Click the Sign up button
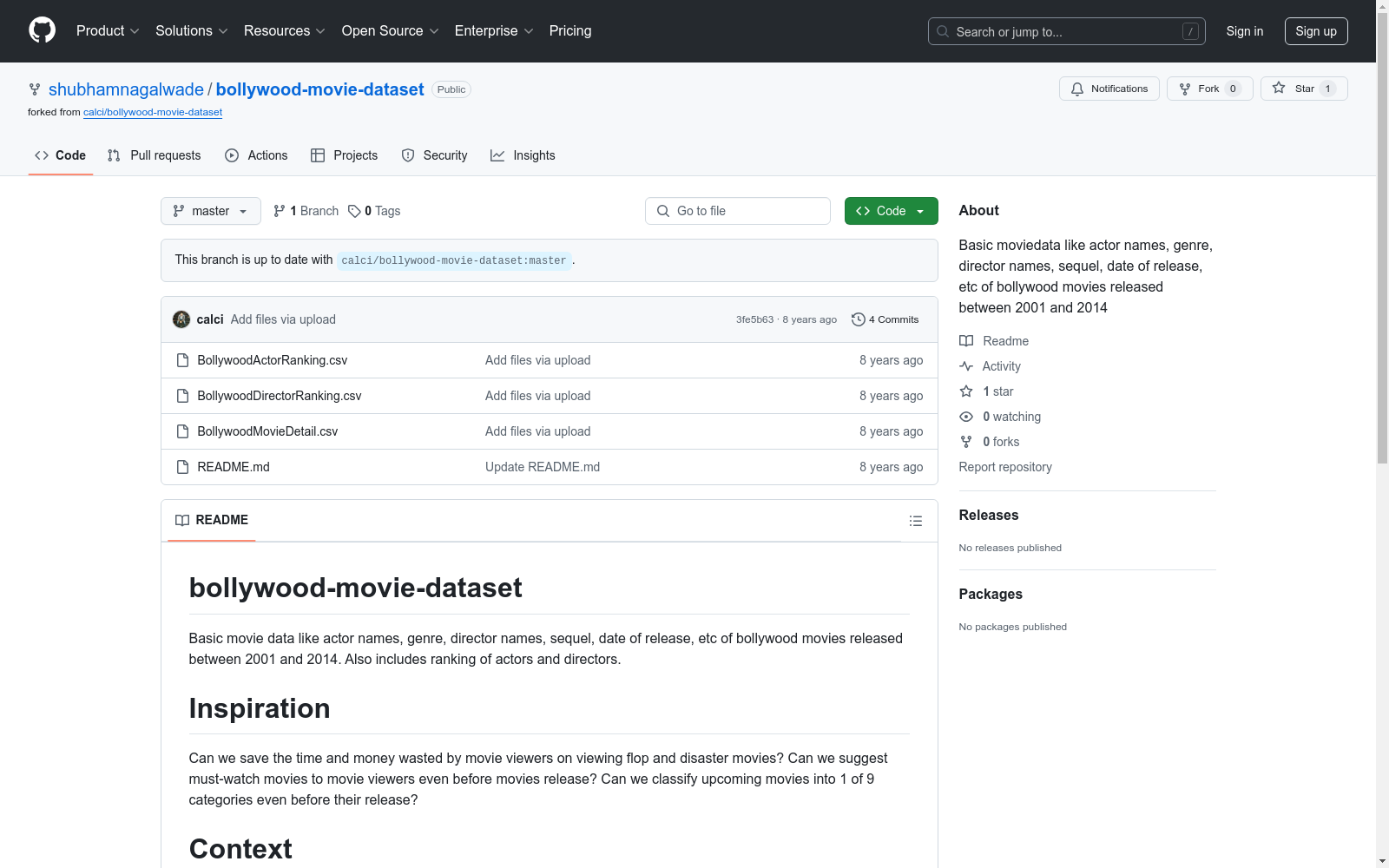This screenshot has height=868, width=1389. [1315, 31]
